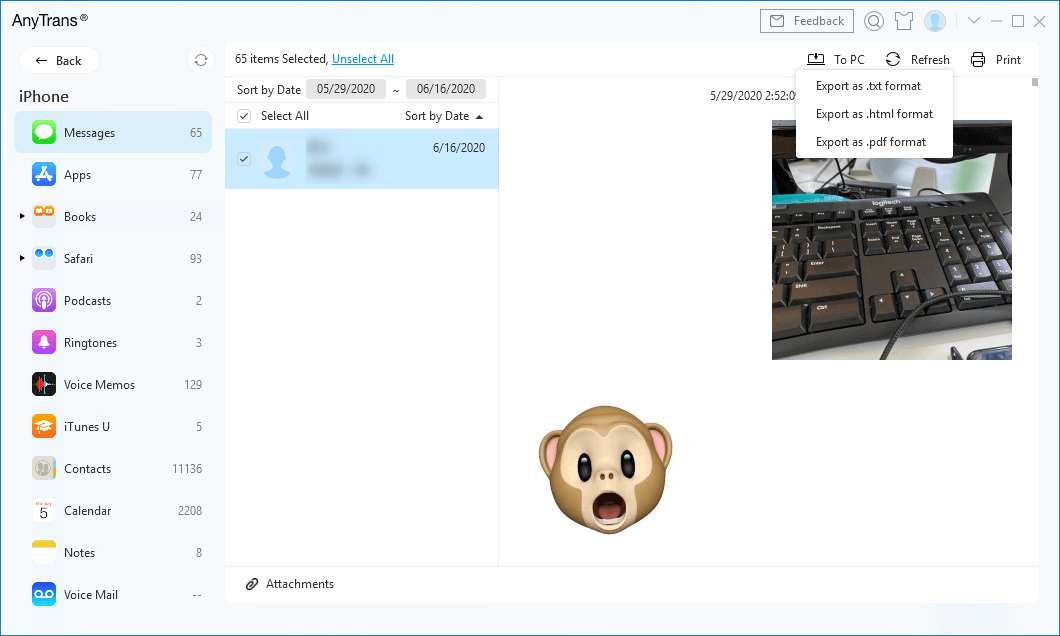Toggle Sort by Date ascending arrow

click(x=479, y=117)
